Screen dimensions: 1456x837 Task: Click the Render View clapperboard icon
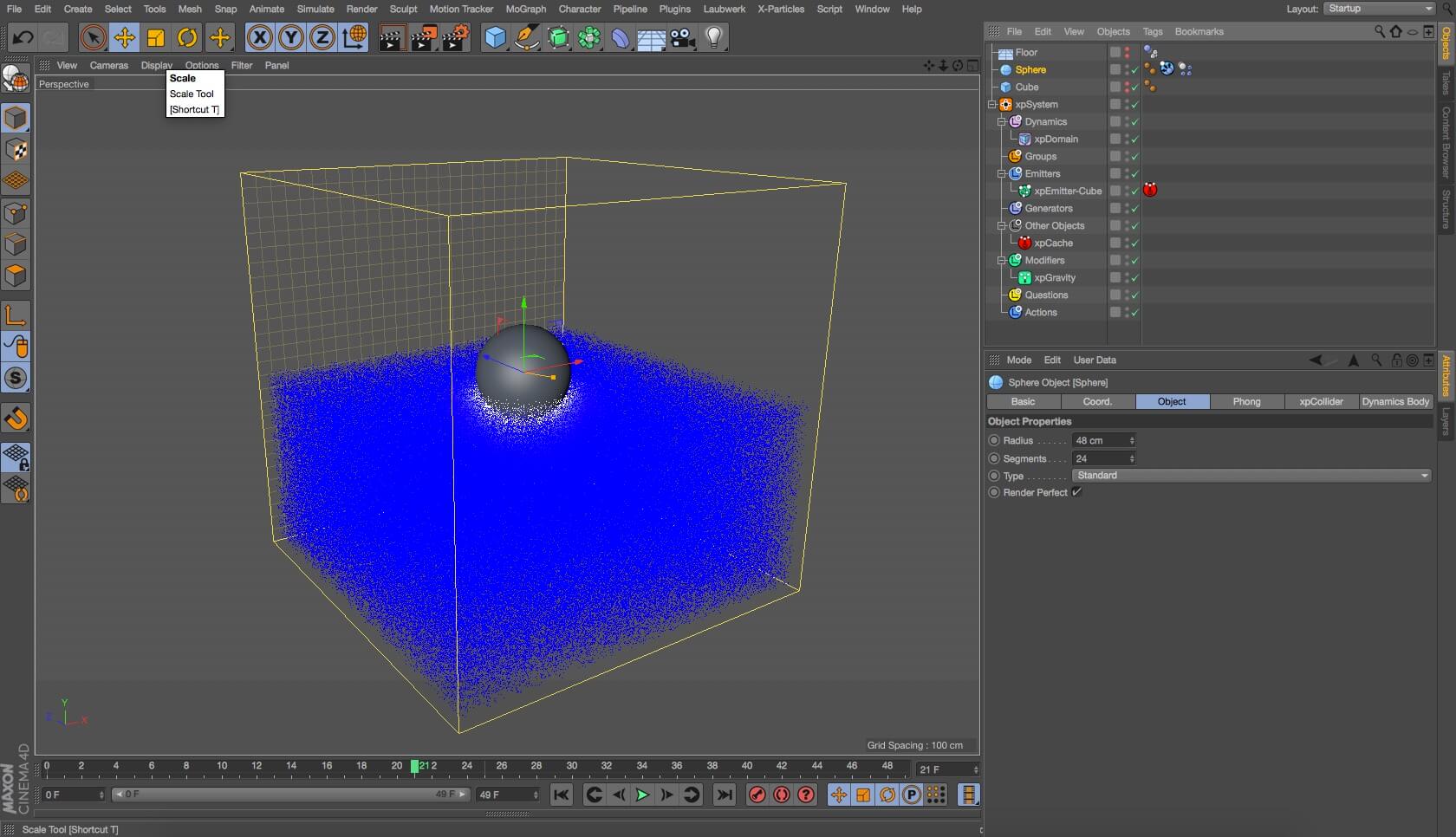point(391,37)
